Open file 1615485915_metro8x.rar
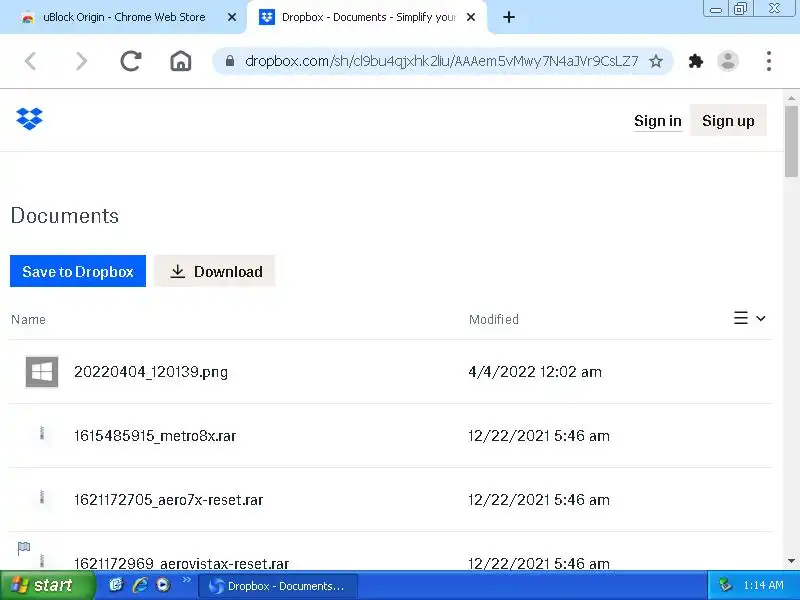The width and height of the screenshot is (800, 600). [x=155, y=436]
